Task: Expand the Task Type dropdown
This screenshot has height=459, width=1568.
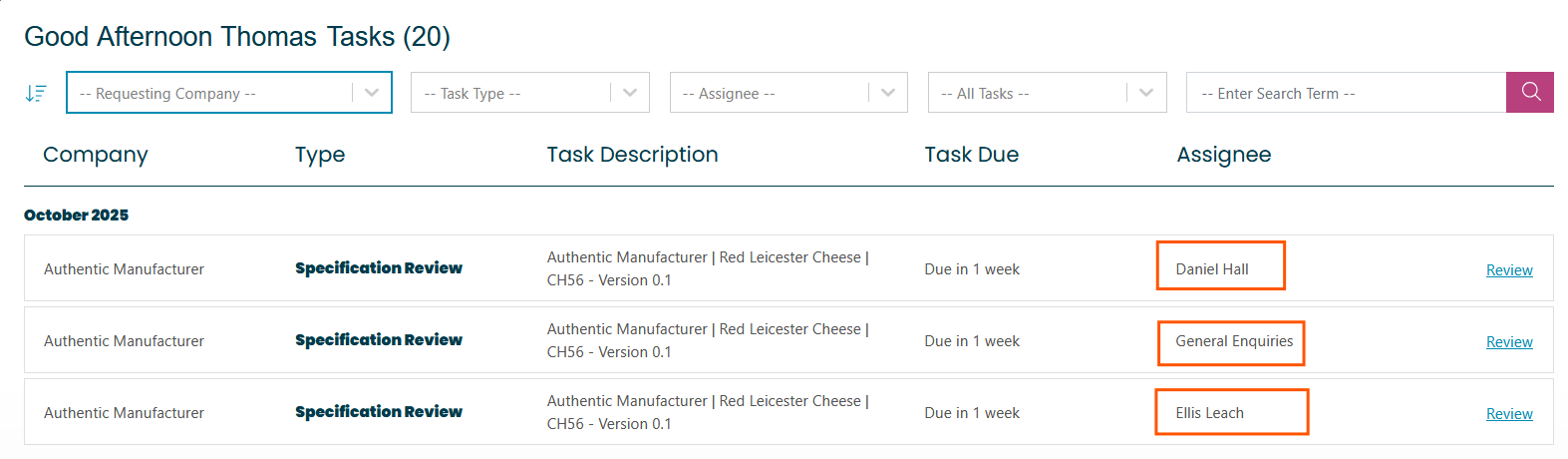Action: pyautogui.click(x=529, y=93)
